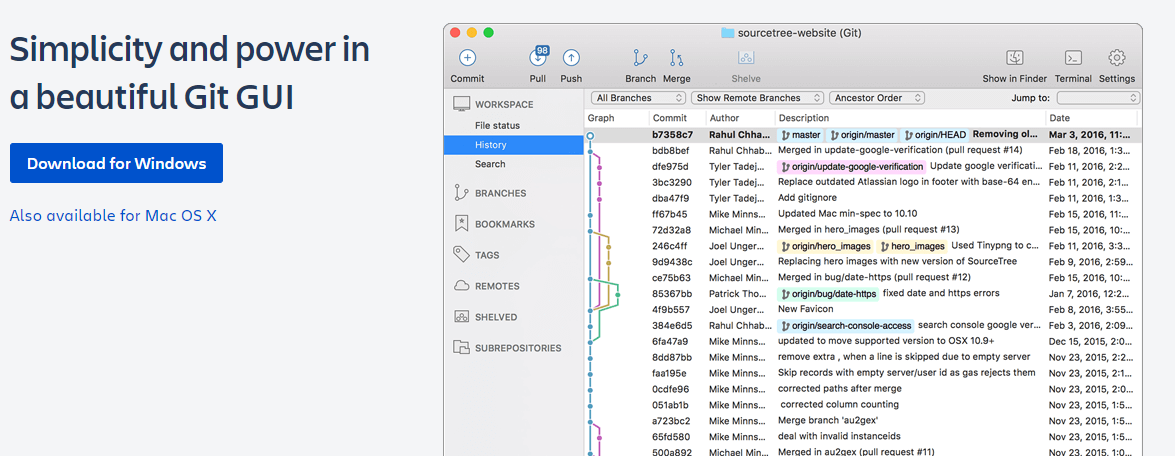Expand the BRANCHES sidebar section
This screenshot has width=1175, height=456.
(x=501, y=193)
